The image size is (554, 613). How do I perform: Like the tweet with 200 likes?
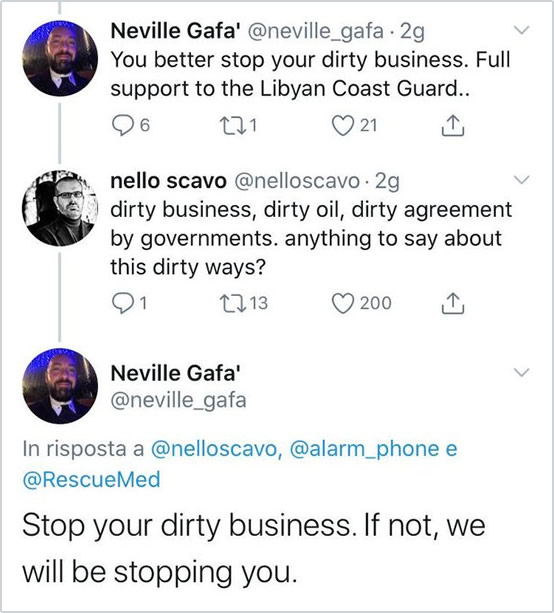click(x=343, y=303)
